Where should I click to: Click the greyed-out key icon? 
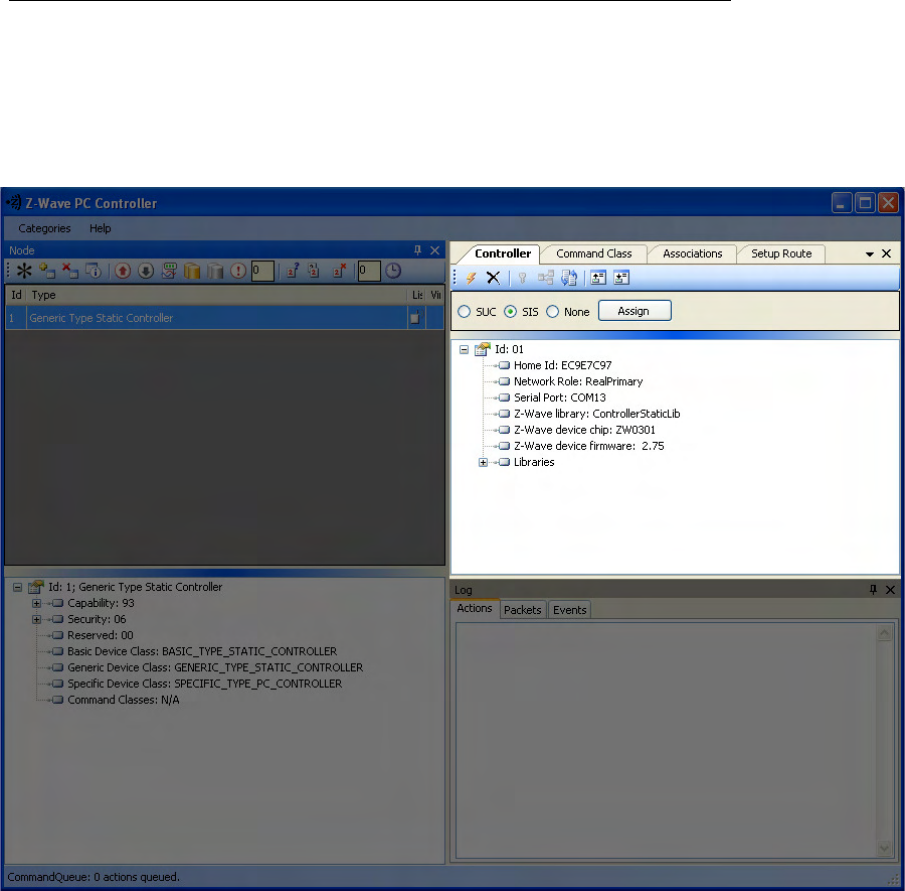[x=522, y=278]
